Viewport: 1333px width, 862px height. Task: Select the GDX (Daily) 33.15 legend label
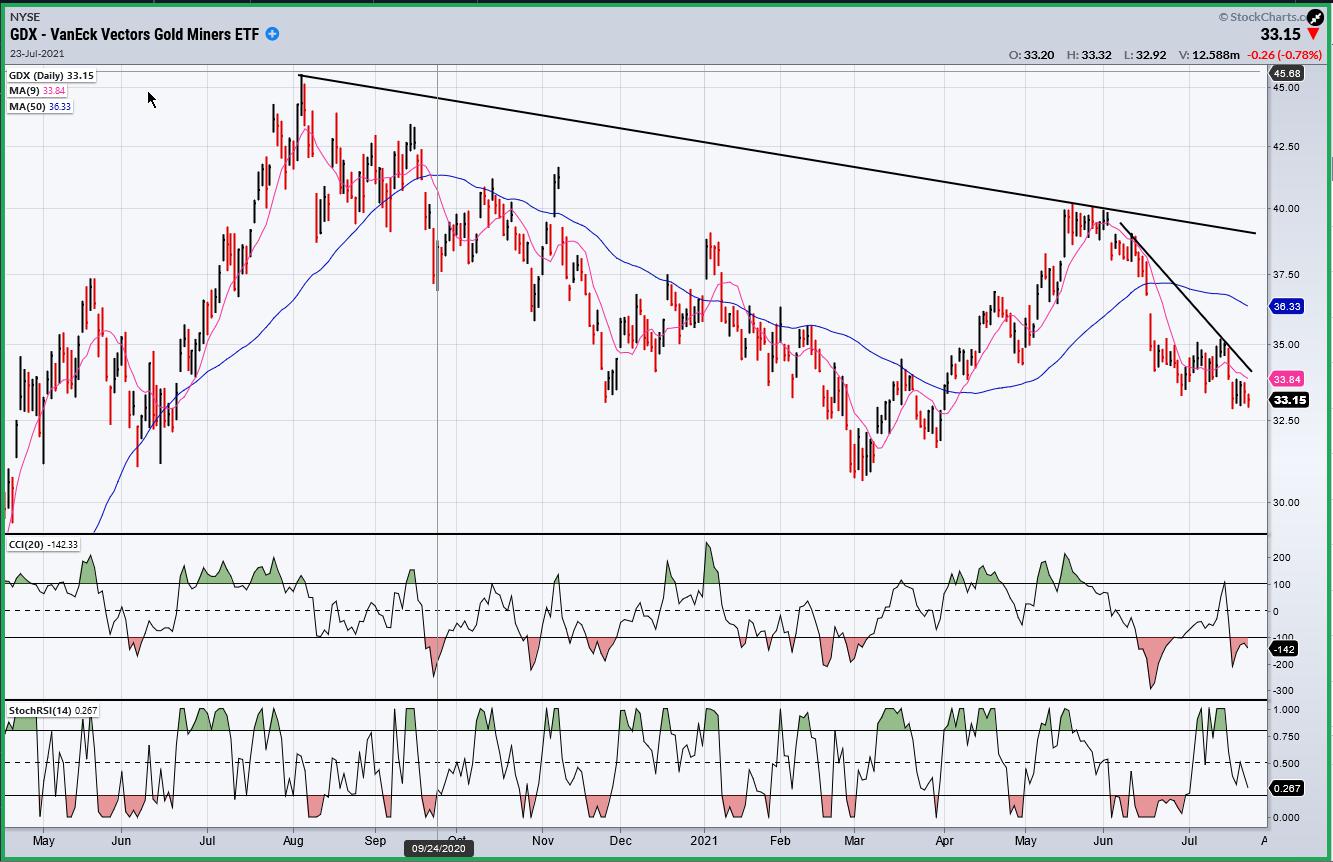[x=43, y=76]
